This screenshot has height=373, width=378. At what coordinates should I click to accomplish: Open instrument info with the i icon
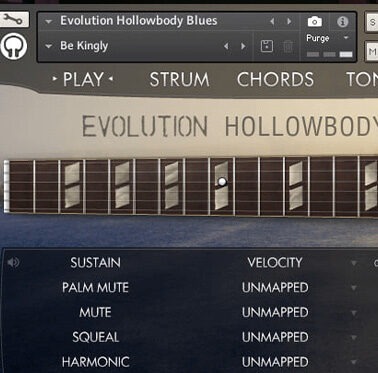point(342,22)
